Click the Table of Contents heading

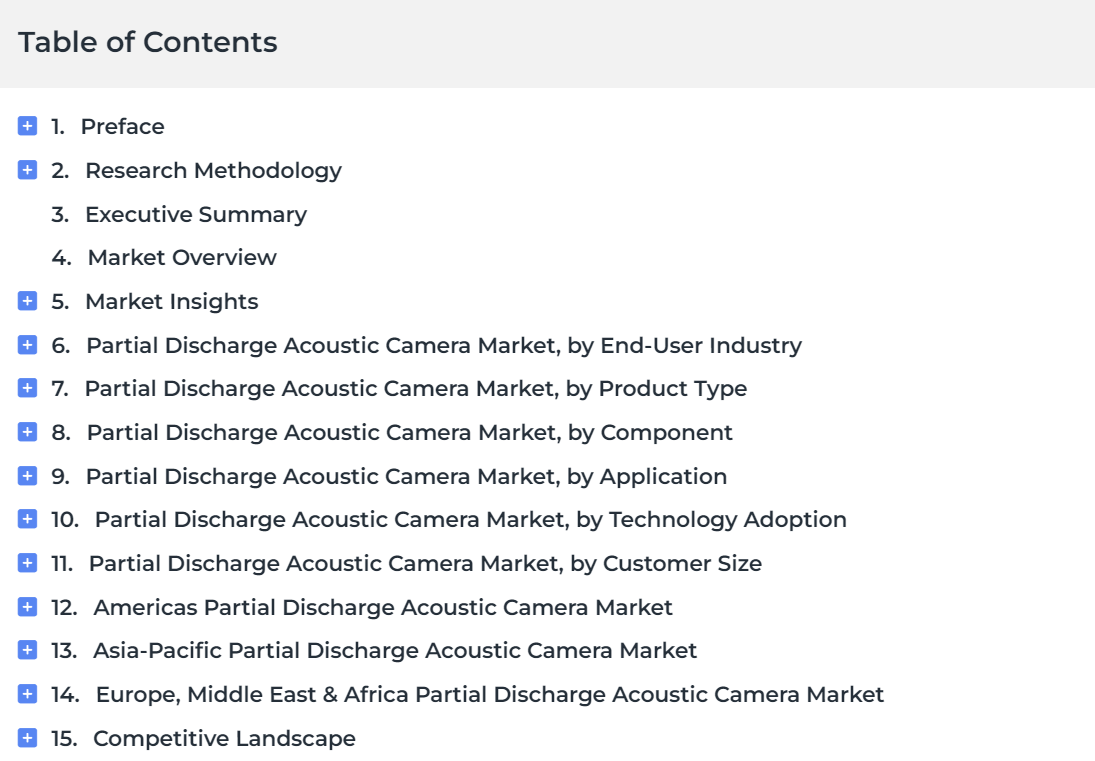point(147,43)
